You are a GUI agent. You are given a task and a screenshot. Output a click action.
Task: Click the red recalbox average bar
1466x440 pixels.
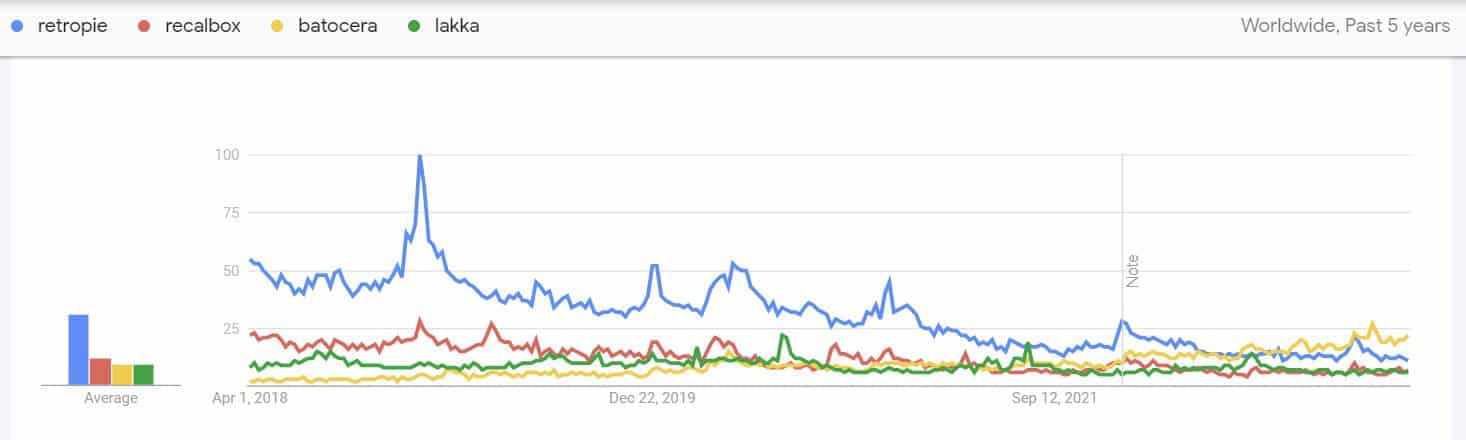click(x=100, y=371)
